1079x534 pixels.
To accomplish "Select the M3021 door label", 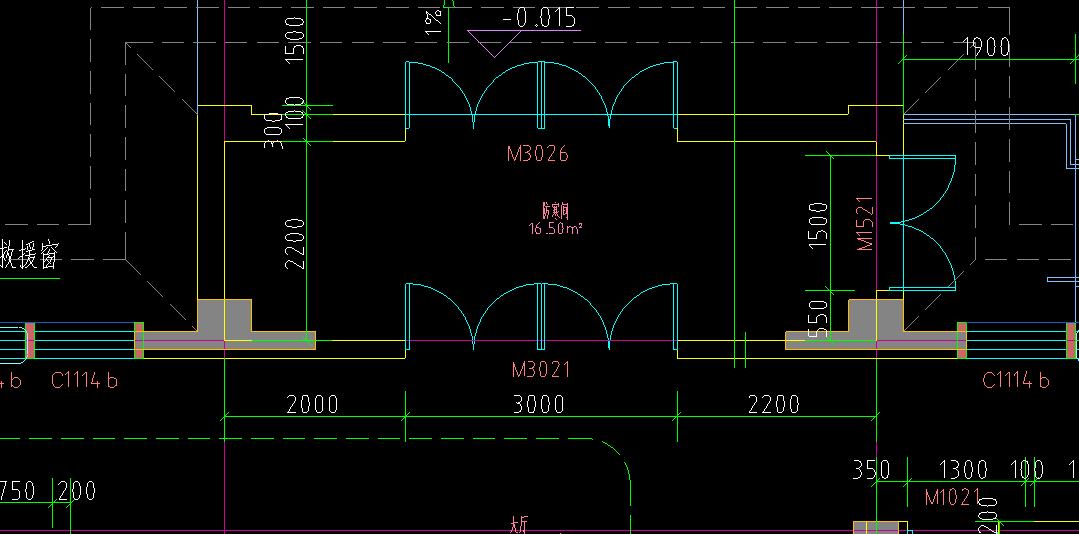I will pos(541,370).
